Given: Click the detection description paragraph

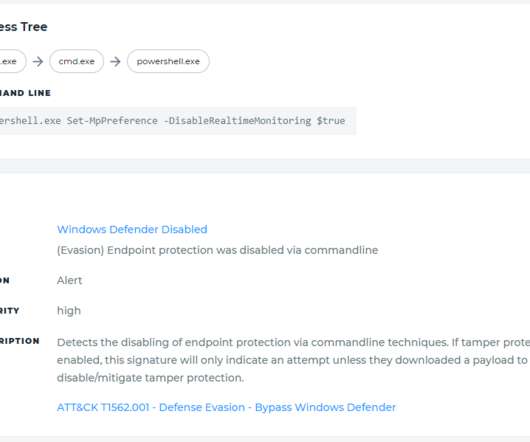Looking at the screenshot, I should (293, 360).
